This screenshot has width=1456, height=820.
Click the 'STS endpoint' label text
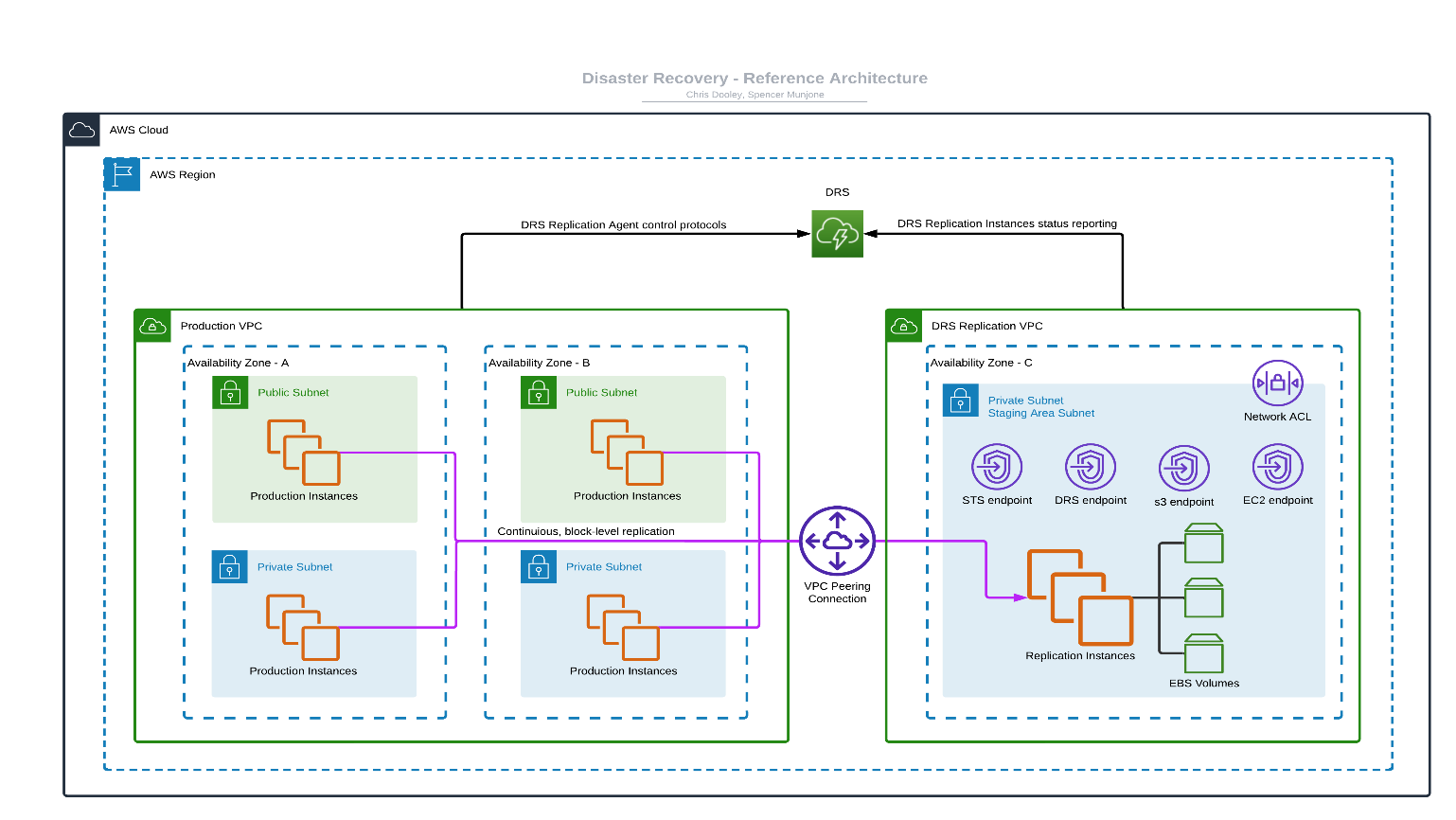point(997,501)
